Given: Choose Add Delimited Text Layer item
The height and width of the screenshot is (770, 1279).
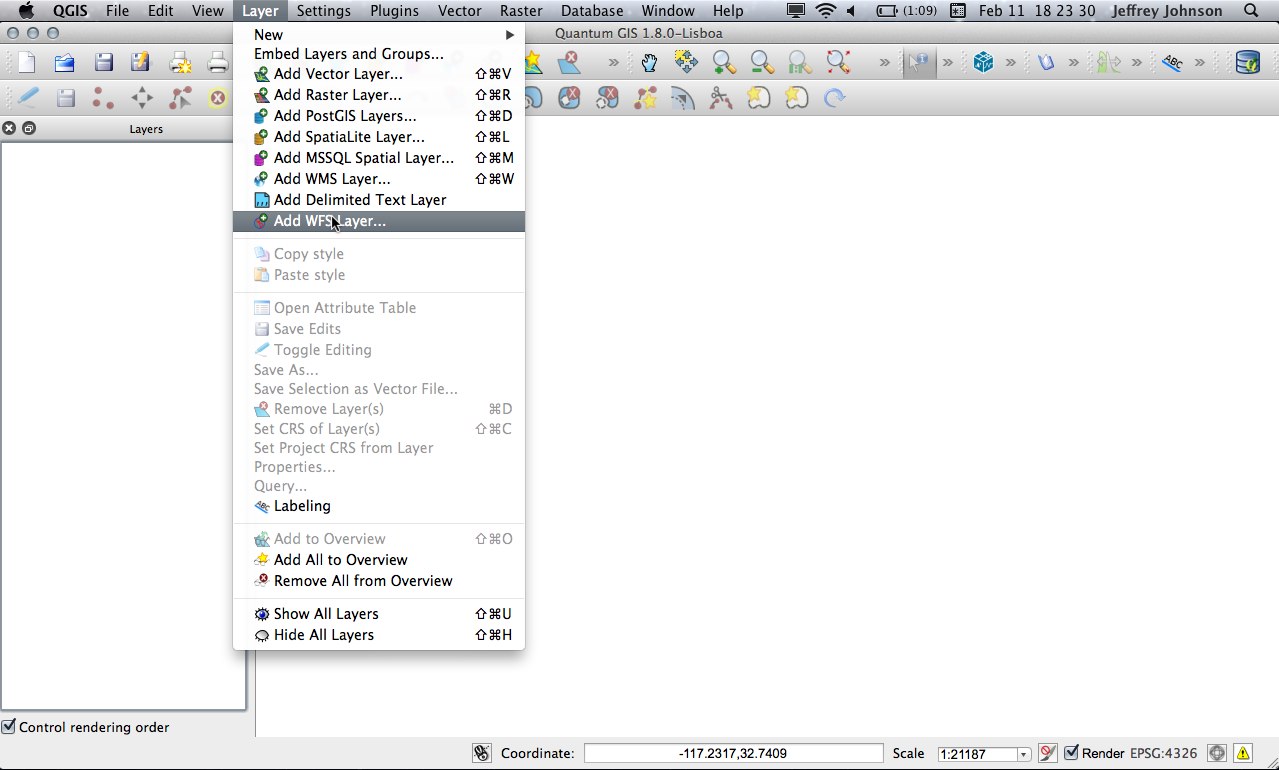Looking at the screenshot, I should point(379,200).
